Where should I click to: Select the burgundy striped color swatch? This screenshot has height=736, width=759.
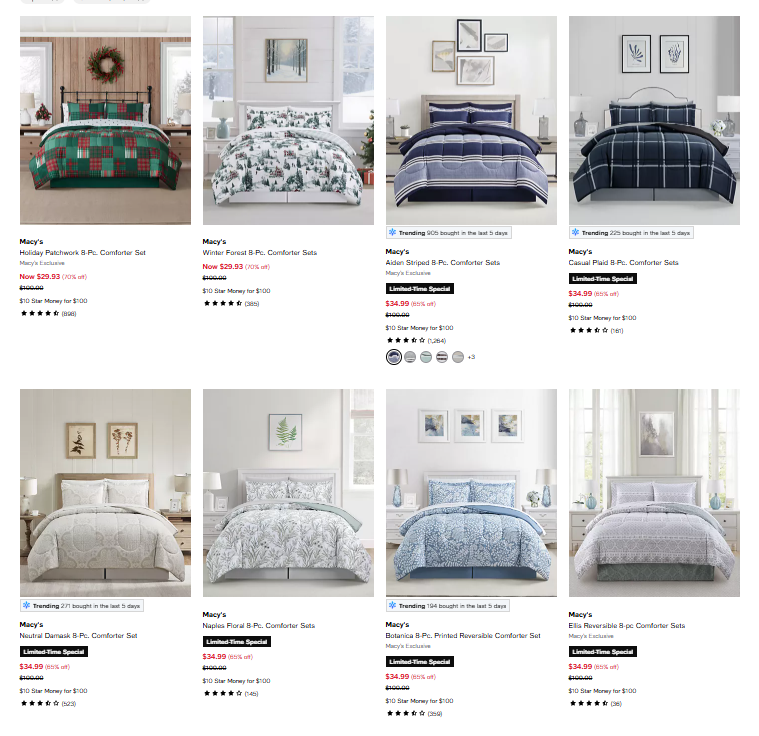(x=442, y=357)
